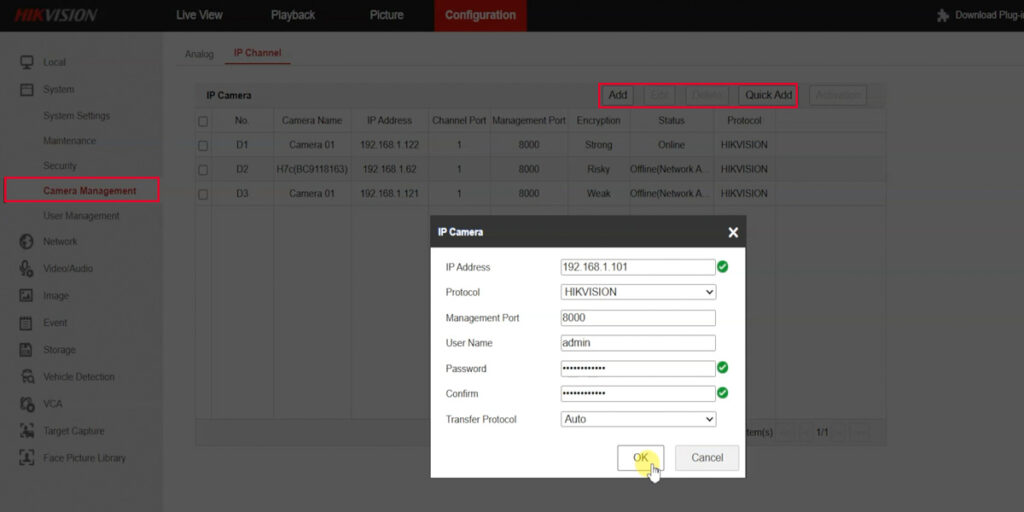Tick the checkbox for row D2
Viewport: 1024px width, 512px height.
click(x=203, y=170)
